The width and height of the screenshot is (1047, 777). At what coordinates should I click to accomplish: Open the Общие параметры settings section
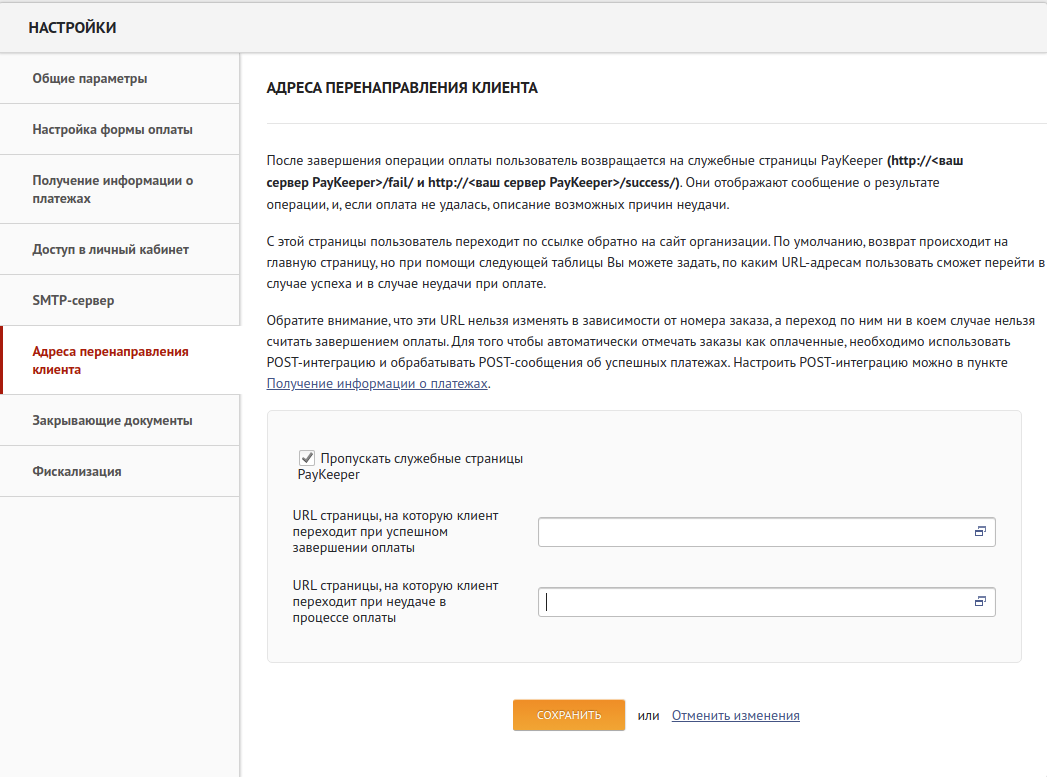(90, 78)
